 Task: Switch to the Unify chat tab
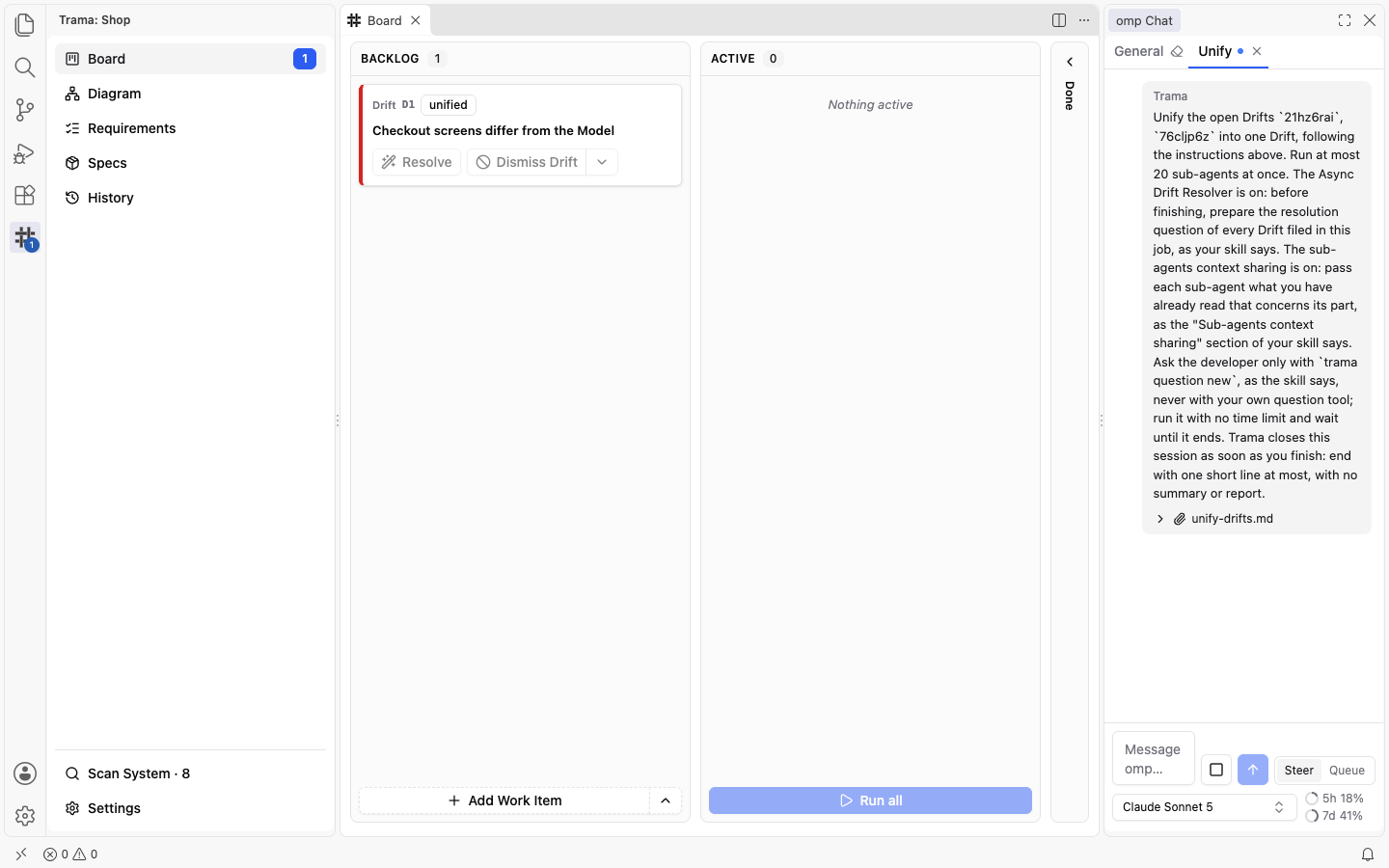click(x=1214, y=52)
